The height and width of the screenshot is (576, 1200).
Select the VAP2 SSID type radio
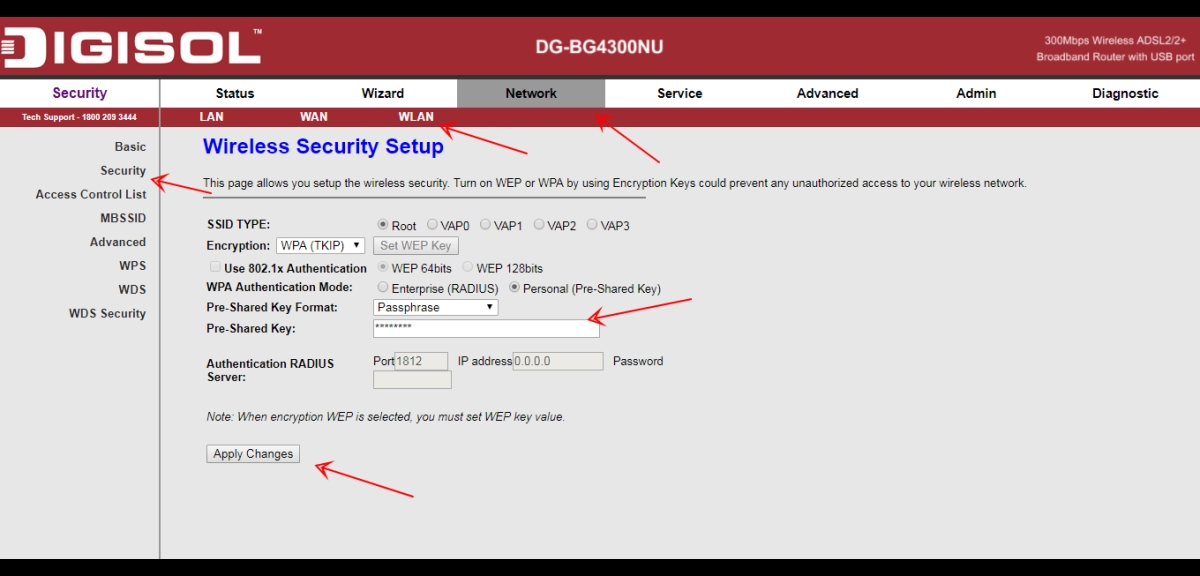[x=539, y=225]
